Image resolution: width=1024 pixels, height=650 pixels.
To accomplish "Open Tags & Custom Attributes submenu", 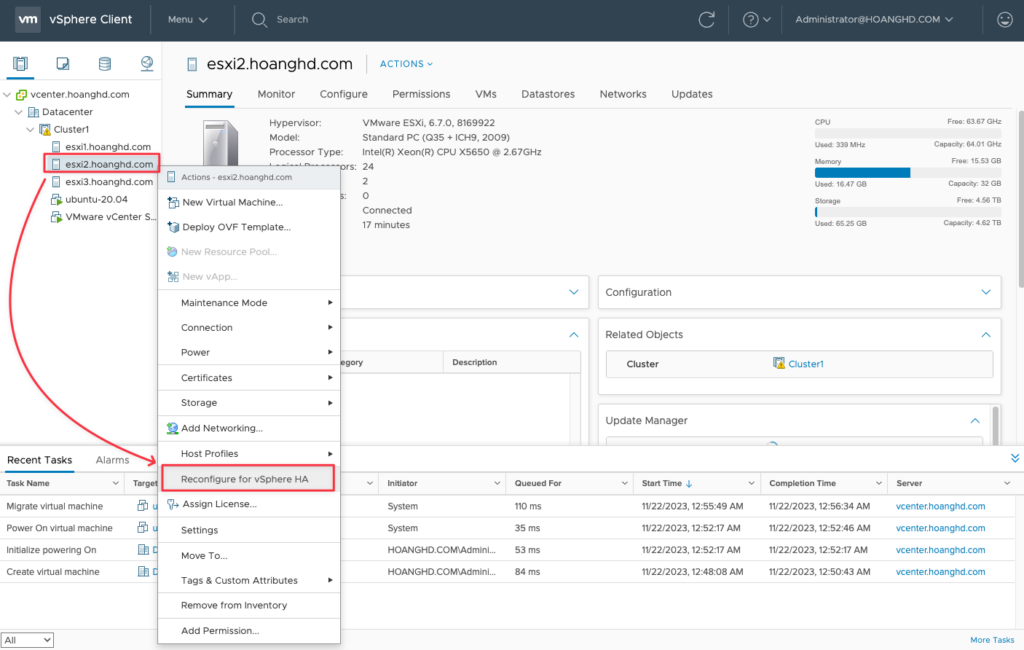I will tap(249, 580).
